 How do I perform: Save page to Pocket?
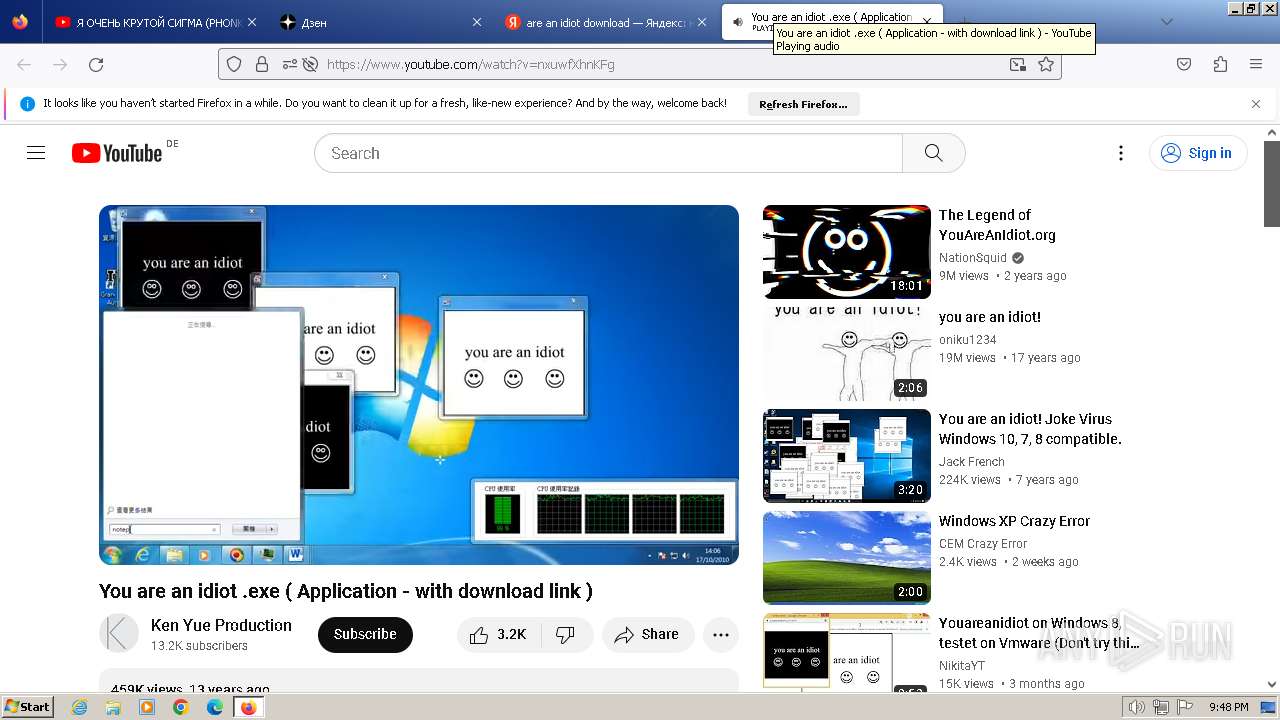pos(1184,64)
